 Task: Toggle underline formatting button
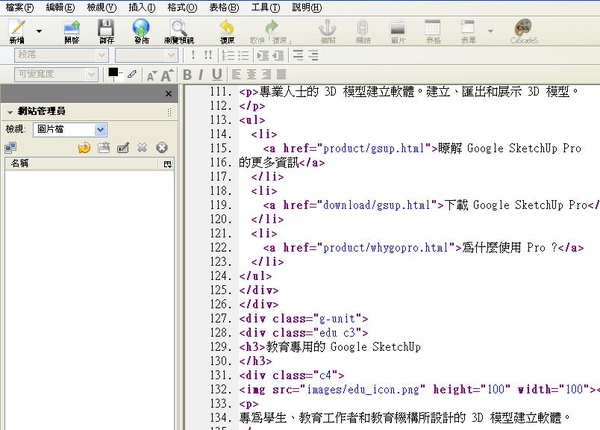216,74
